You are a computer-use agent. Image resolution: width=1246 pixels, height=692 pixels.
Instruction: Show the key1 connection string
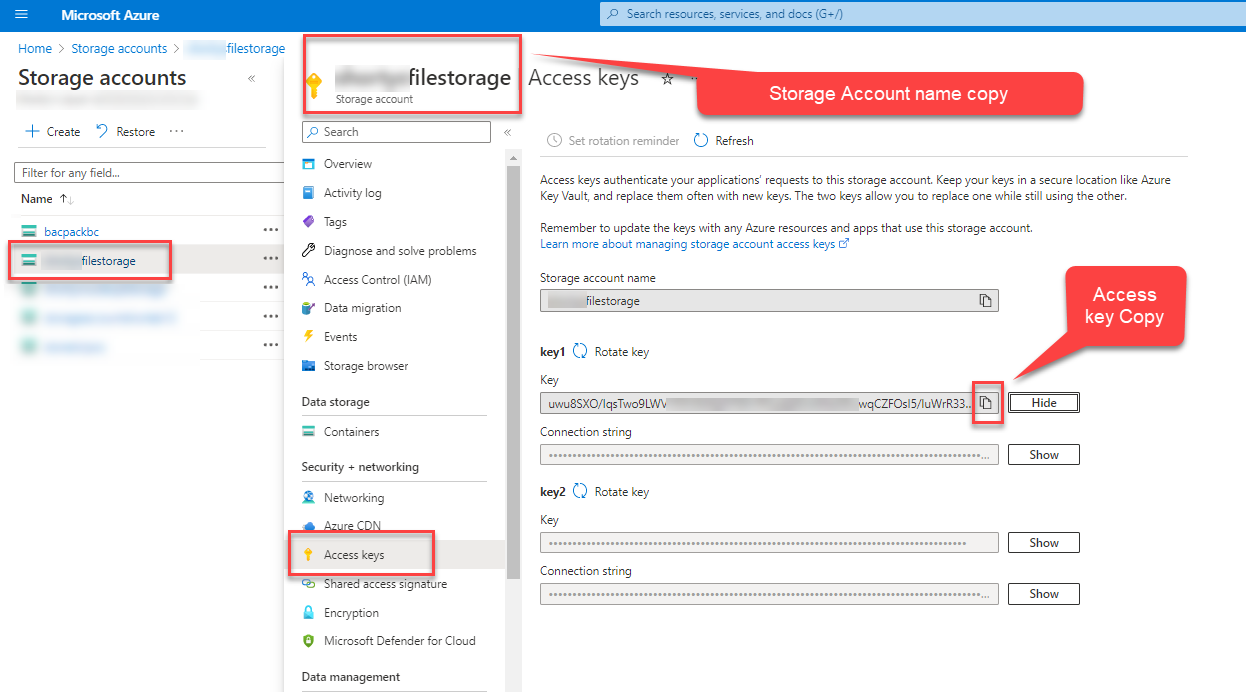(1043, 454)
